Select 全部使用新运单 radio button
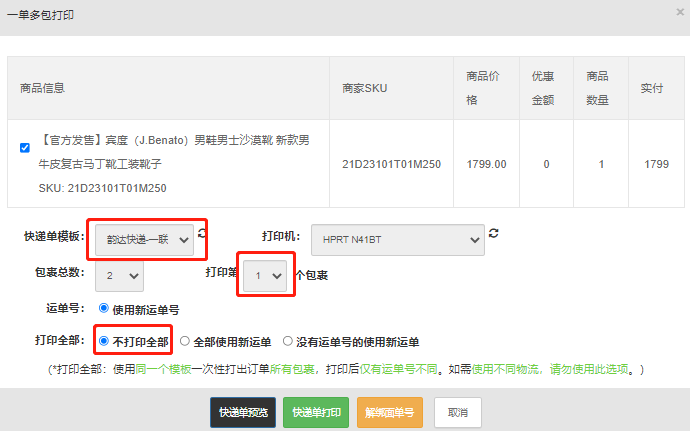 point(185,341)
